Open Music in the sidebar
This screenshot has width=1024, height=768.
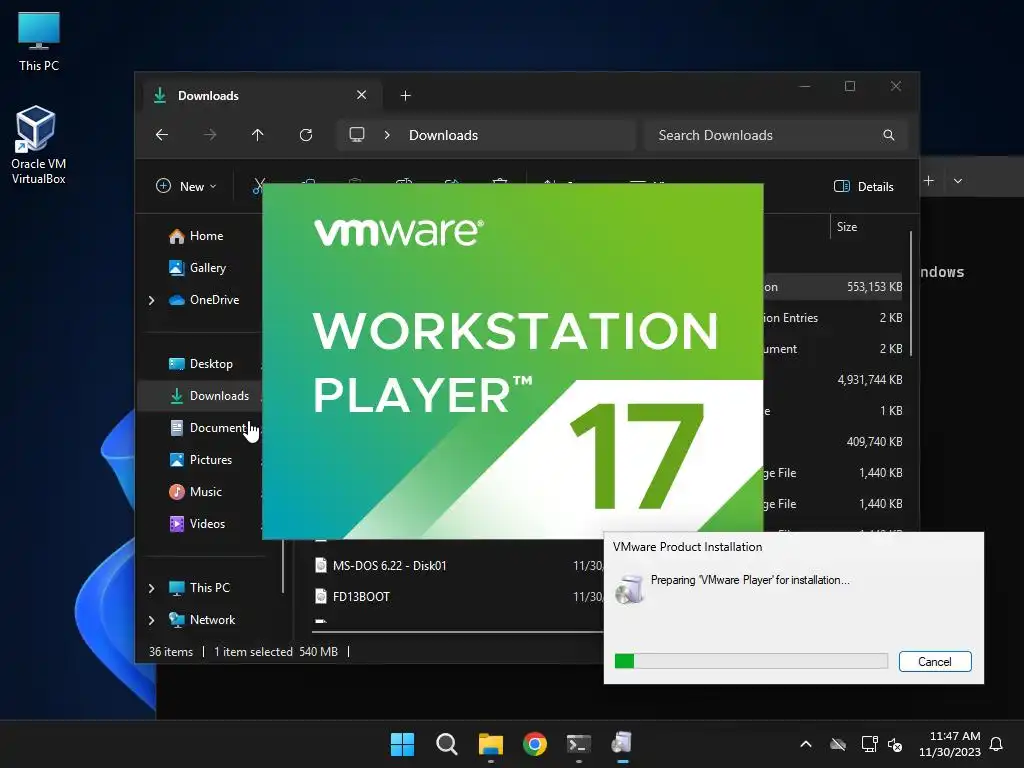[195, 492]
